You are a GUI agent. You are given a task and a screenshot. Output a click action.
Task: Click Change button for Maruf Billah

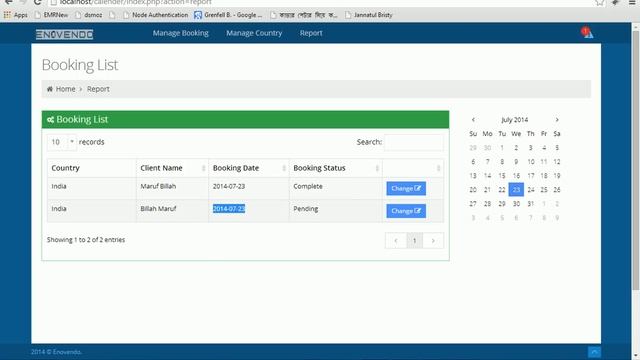click(406, 189)
